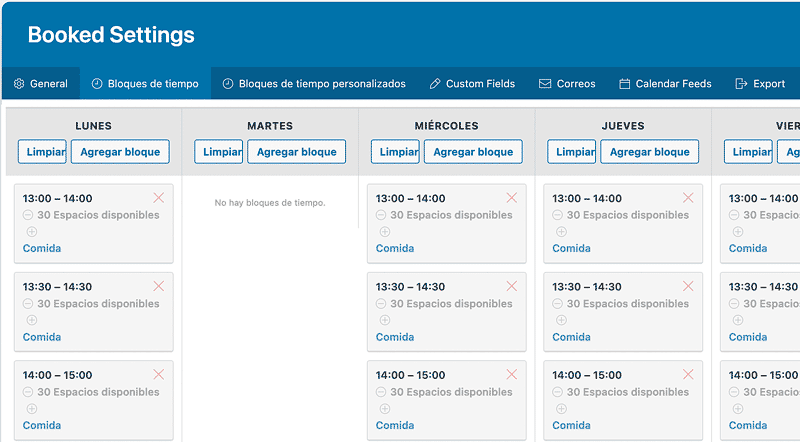Decrease spaces for Lunes 13:30 block
This screenshot has width=800, height=442.
point(28,304)
